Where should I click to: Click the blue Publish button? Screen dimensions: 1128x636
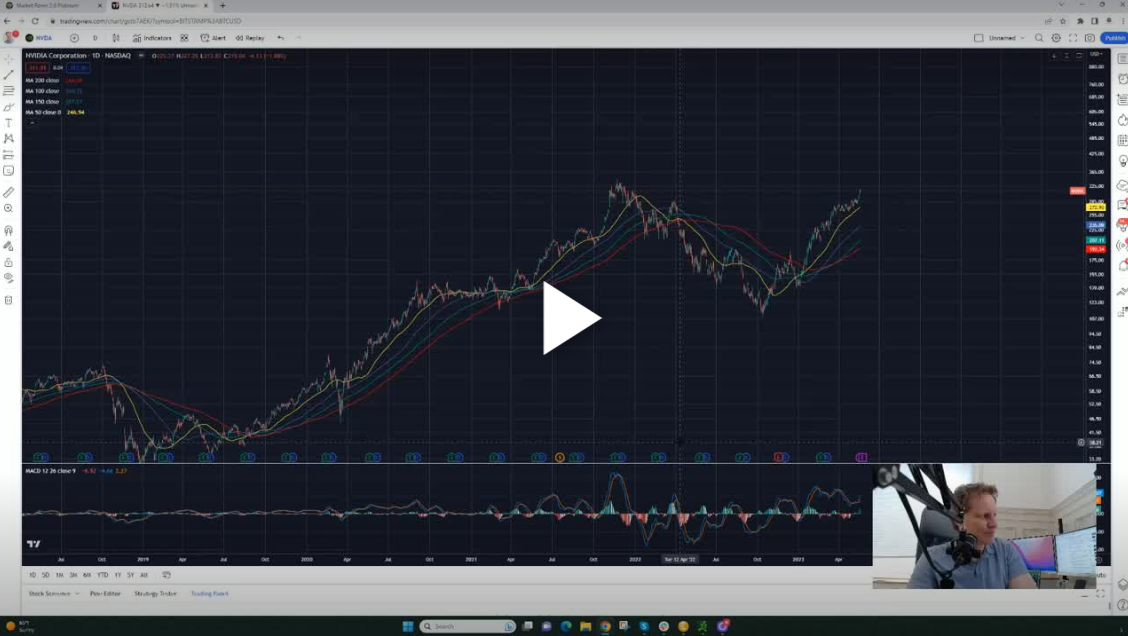[1114, 38]
